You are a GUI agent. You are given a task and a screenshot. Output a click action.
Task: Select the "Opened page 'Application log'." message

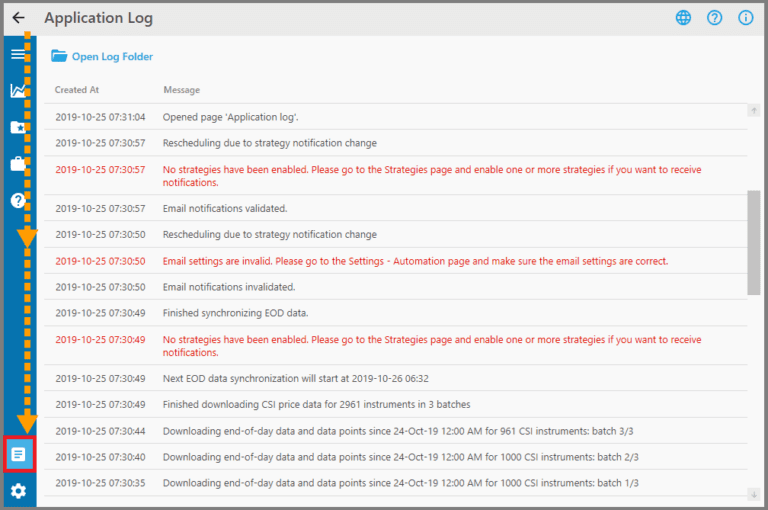pos(230,117)
